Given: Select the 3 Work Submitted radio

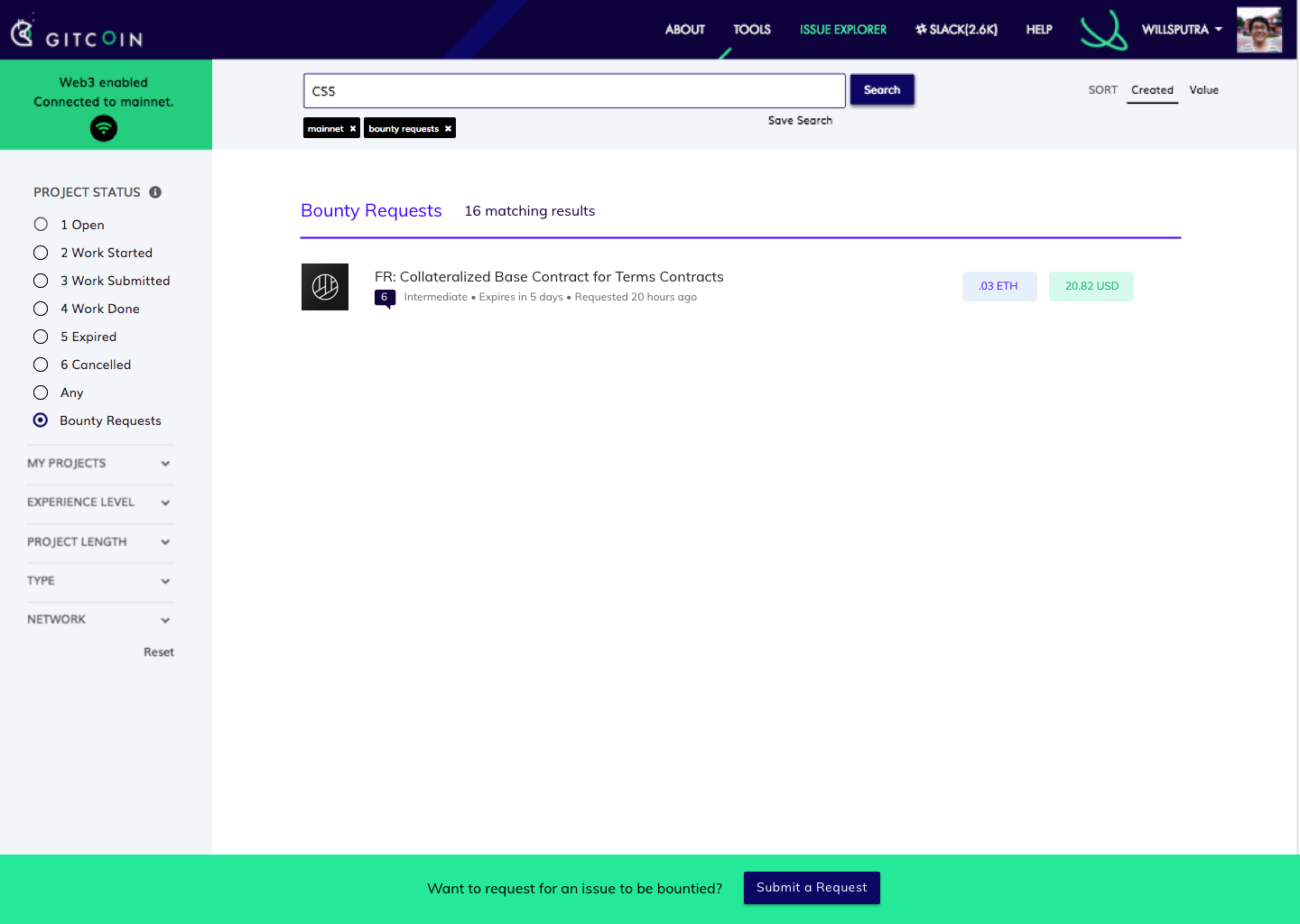Looking at the screenshot, I should point(41,281).
